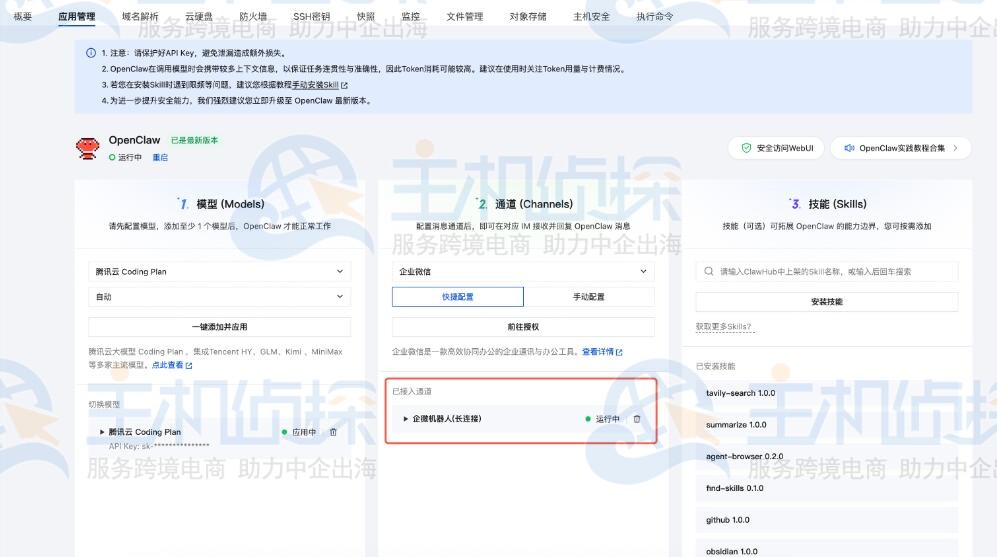Viewport: 997px width, 557px height.
Task: Switch to the 执行命令 tab
Action: pos(655,17)
